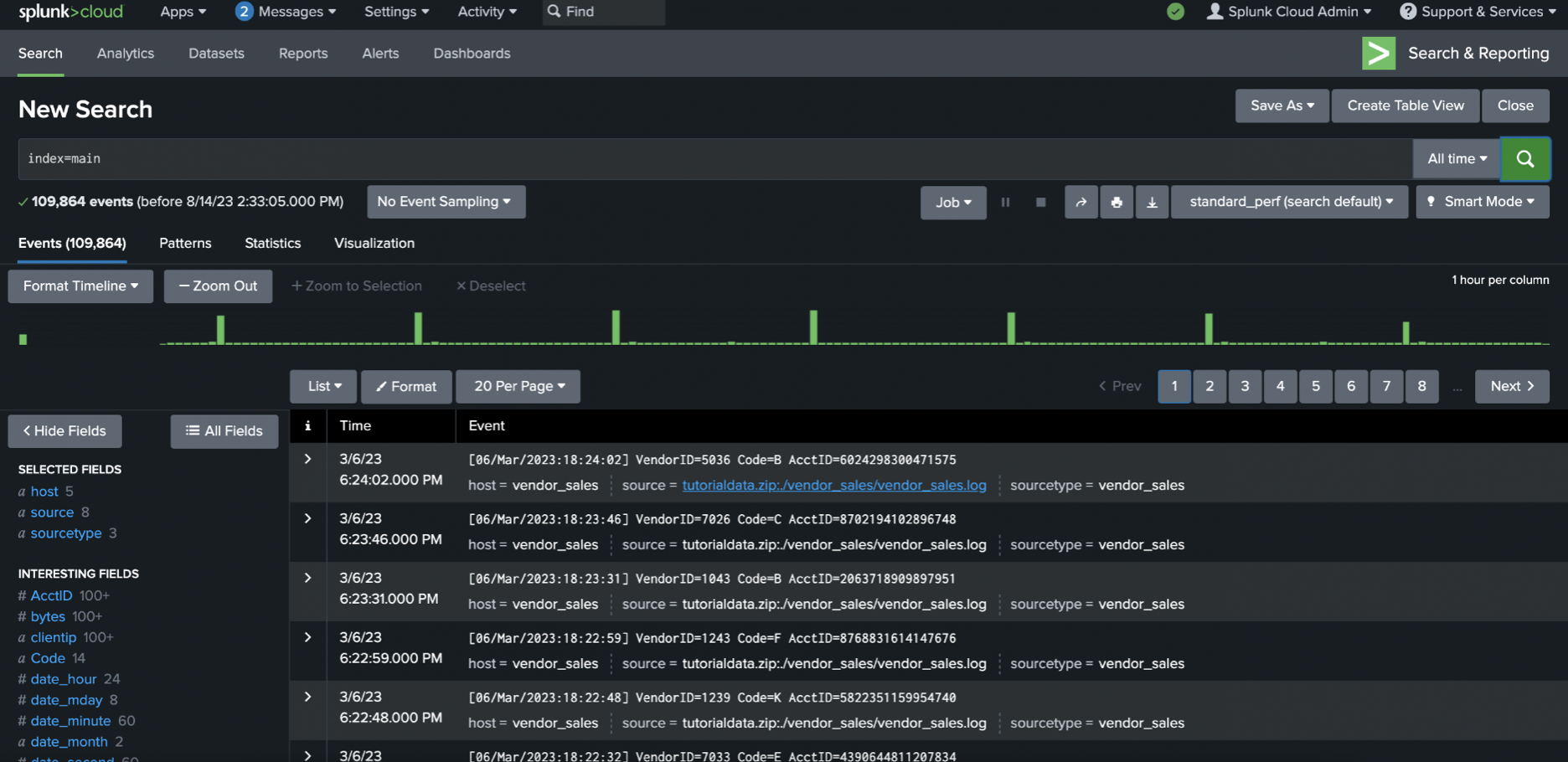The image size is (1568, 762).
Task: Click the Search & Reporting app icon
Action: 1378,53
